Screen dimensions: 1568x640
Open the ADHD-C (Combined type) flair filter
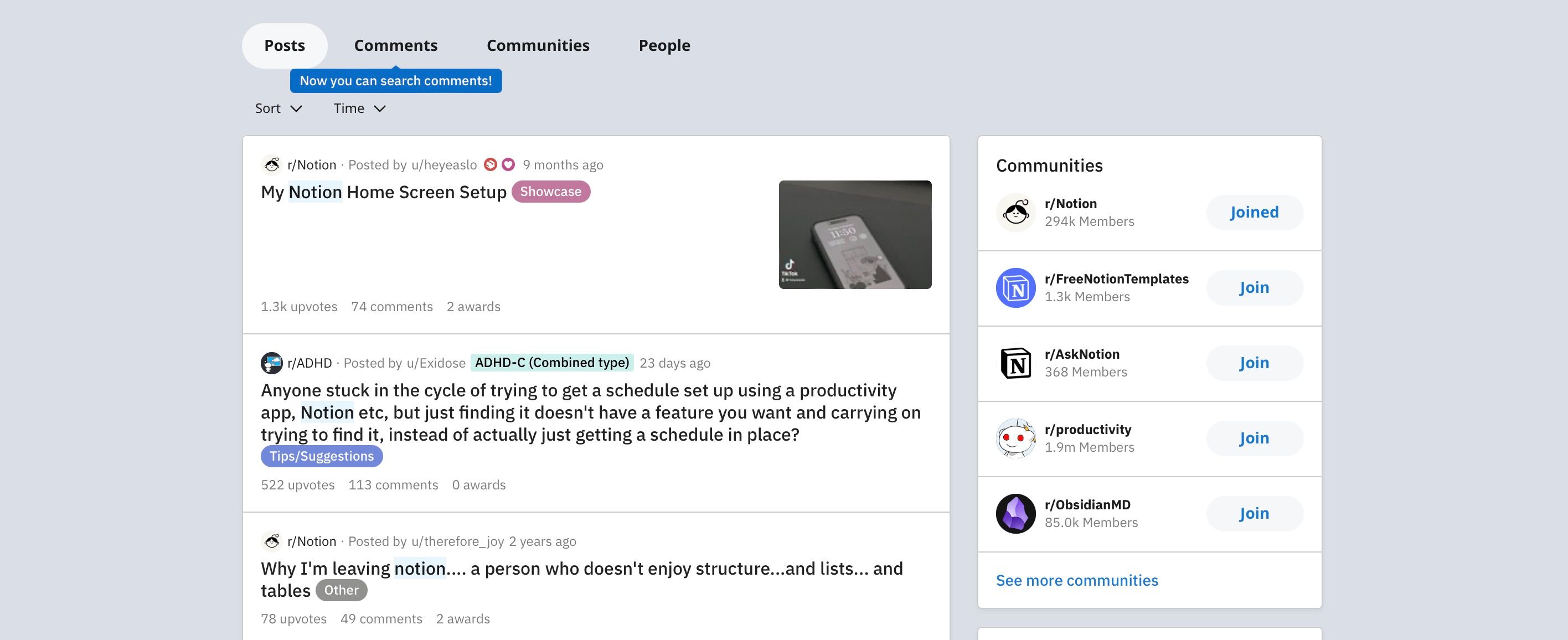click(551, 362)
